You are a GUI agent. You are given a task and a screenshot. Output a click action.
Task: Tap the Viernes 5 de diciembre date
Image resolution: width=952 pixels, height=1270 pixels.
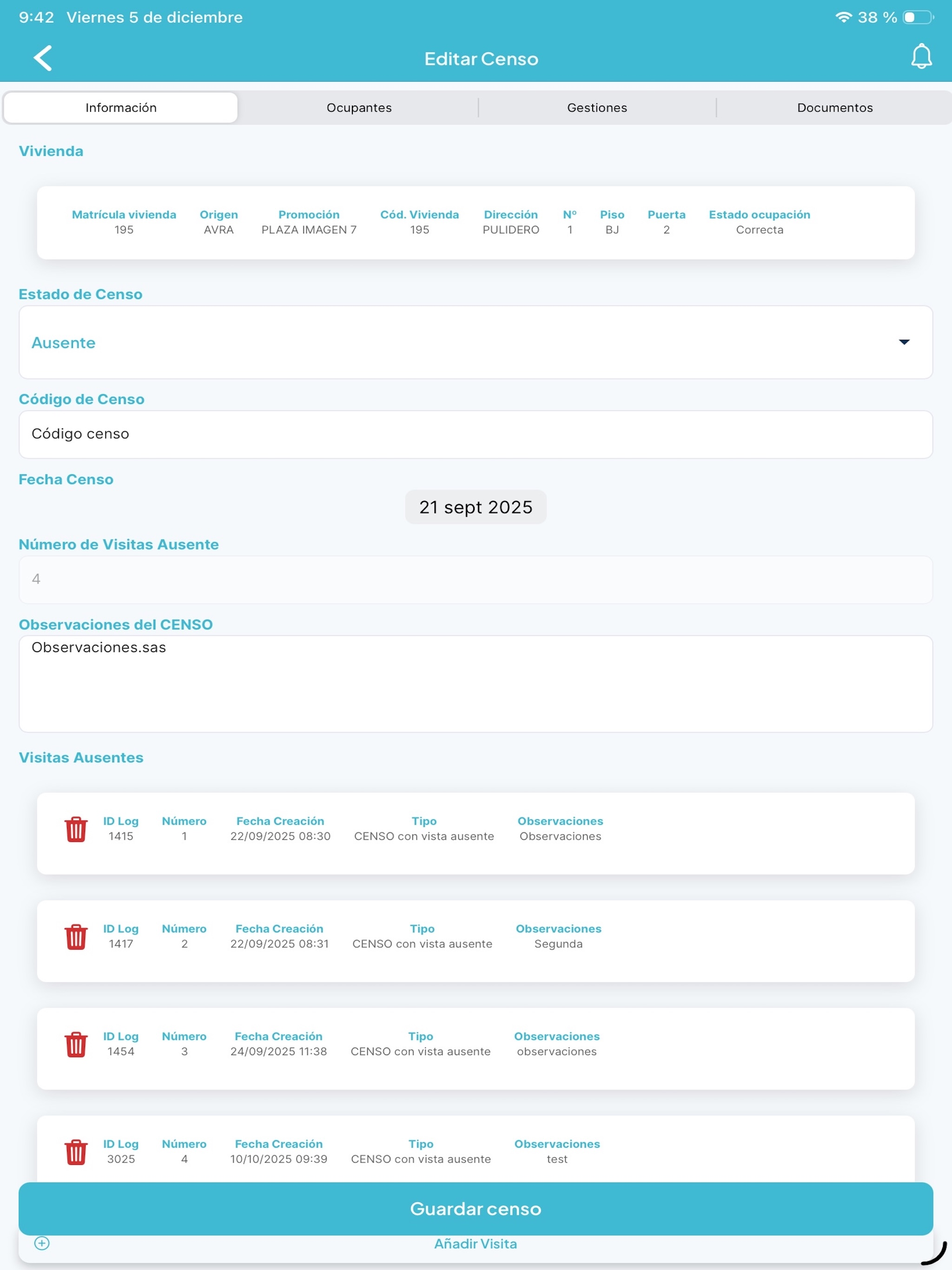(x=154, y=17)
